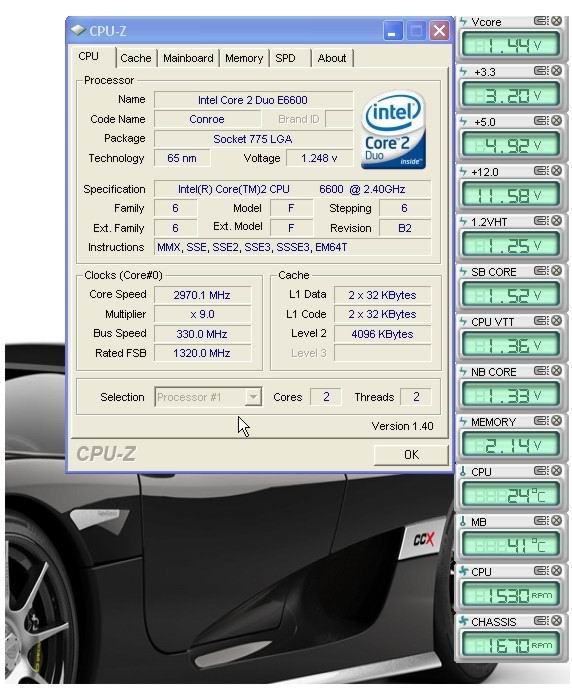
Task: Open settings icon on +5.0 monitor
Action: click(x=541, y=121)
